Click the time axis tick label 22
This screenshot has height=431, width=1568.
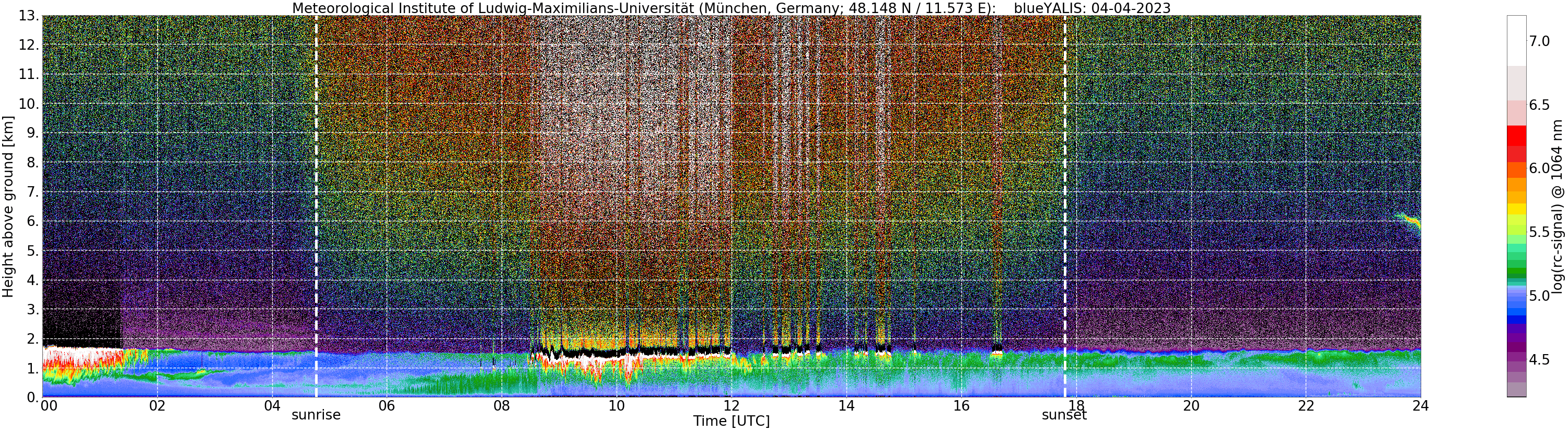coord(1306,406)
